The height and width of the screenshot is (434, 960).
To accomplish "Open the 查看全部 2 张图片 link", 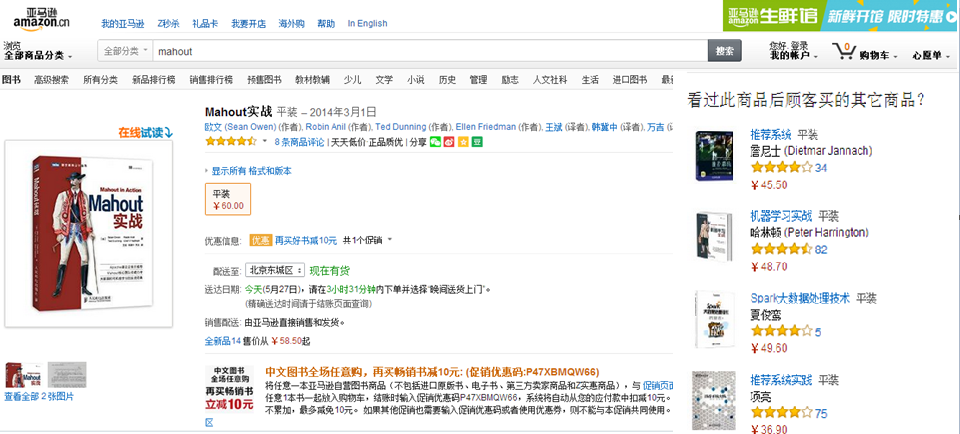I will (x=39, y=397).
